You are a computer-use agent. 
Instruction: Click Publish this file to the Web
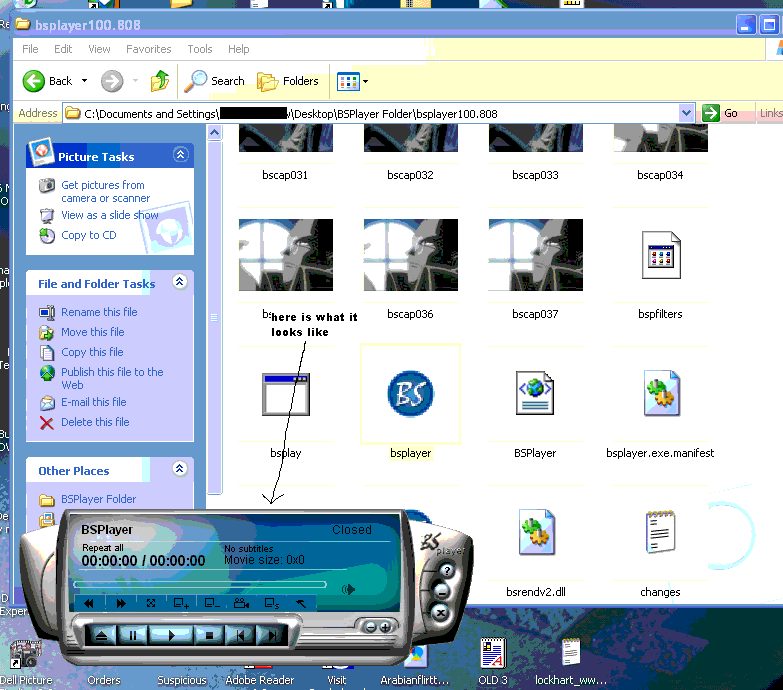(x=112, y=378)
